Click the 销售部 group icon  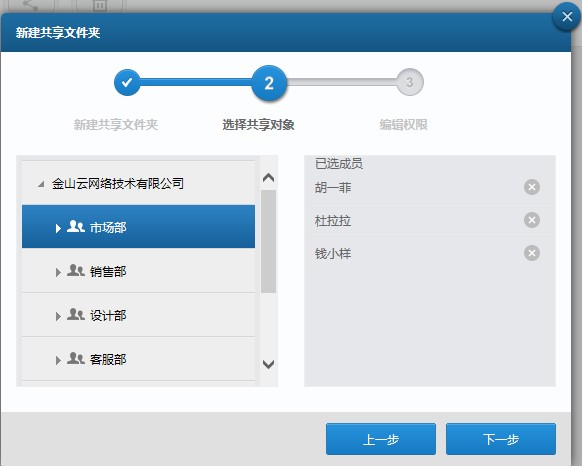click(76, 270)
